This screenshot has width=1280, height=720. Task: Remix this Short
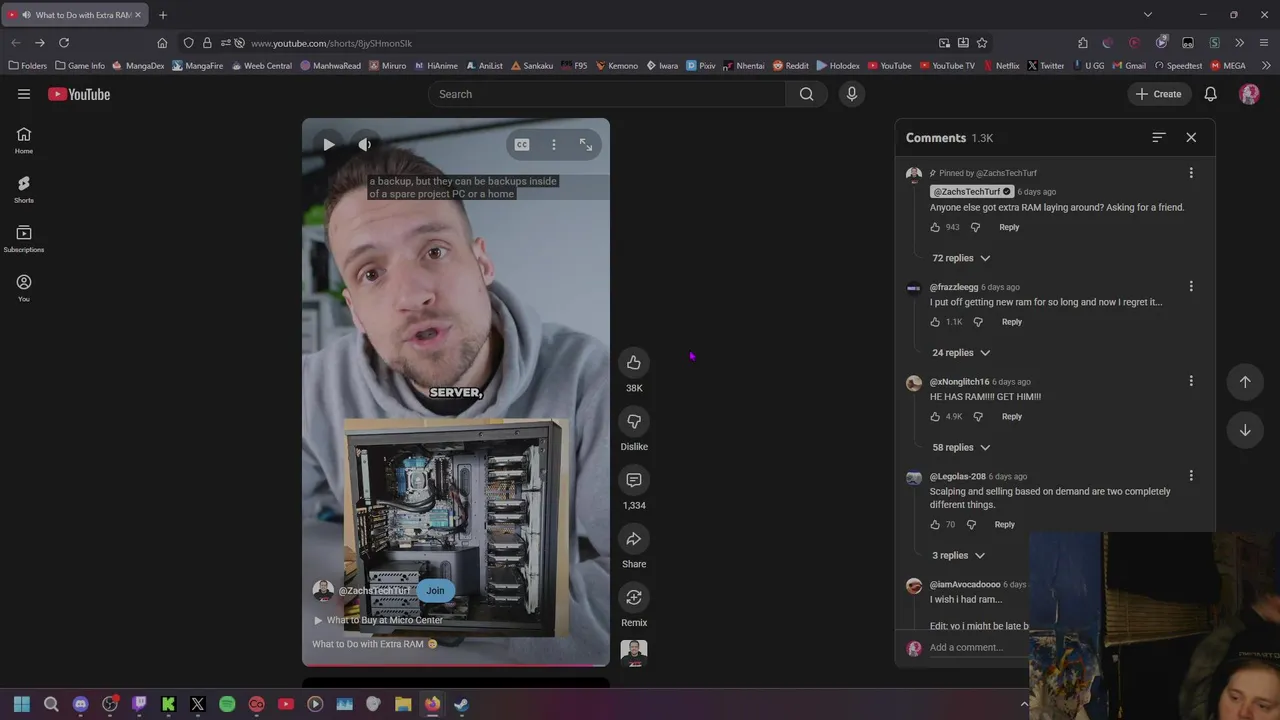tap(634, 597)
